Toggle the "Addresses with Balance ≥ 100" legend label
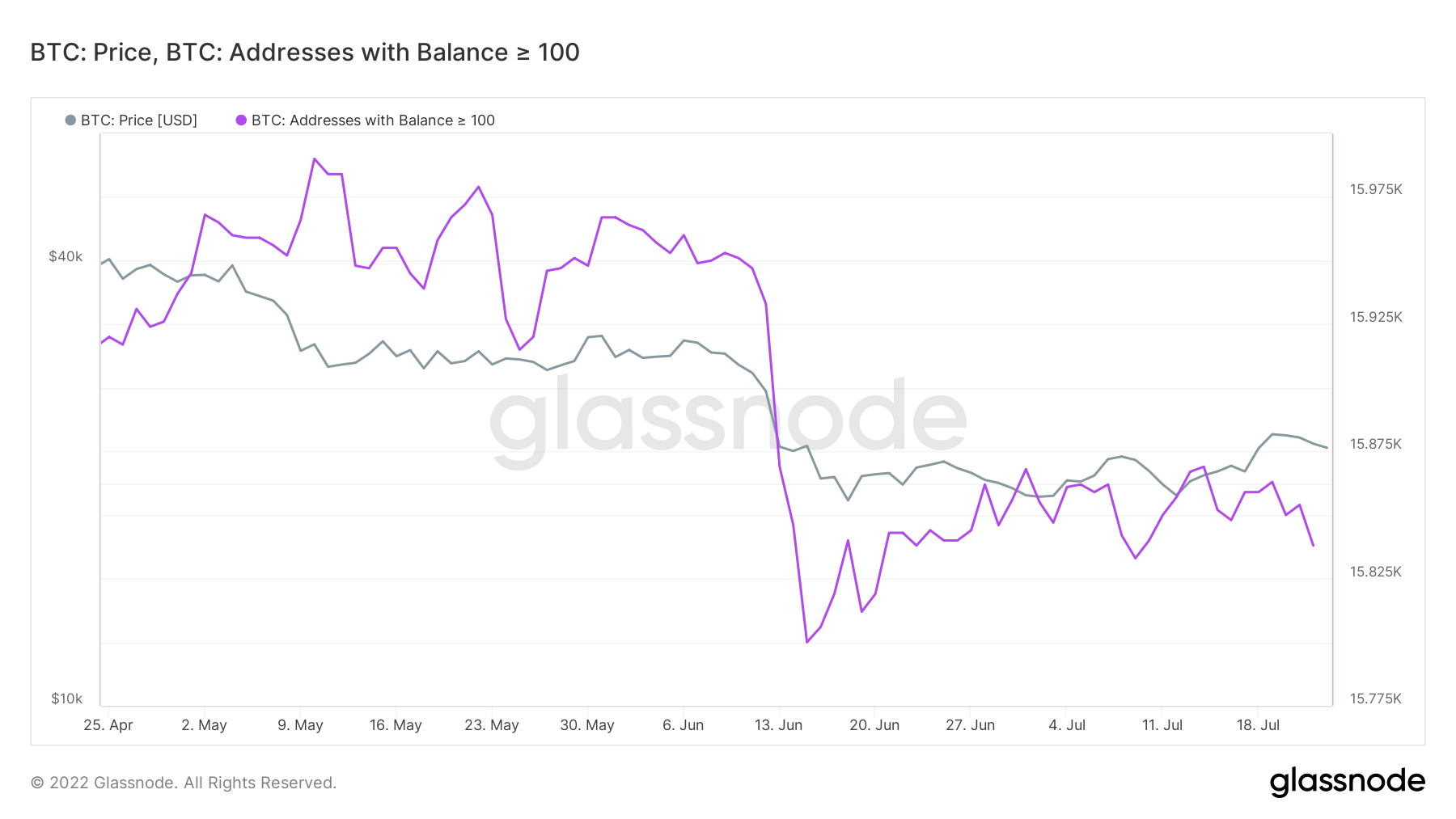 373,120
